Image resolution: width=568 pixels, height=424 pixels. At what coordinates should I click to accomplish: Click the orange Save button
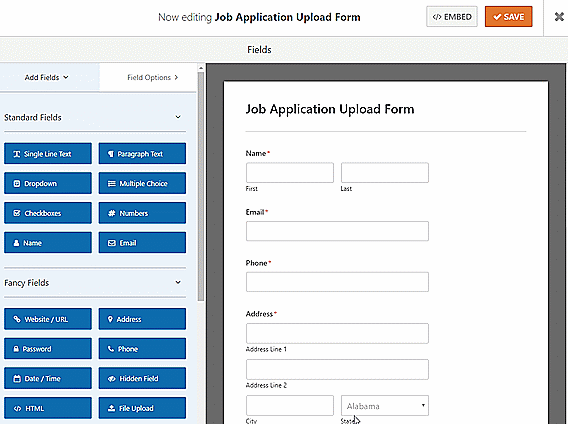509,17
